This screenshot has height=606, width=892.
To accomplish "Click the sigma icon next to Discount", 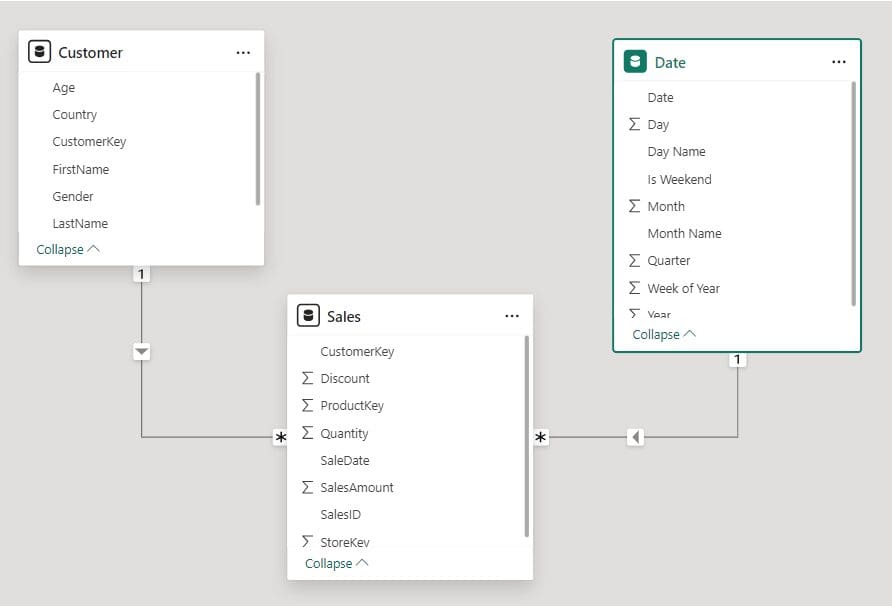I will pyautogui.click(x=307, y=378).
